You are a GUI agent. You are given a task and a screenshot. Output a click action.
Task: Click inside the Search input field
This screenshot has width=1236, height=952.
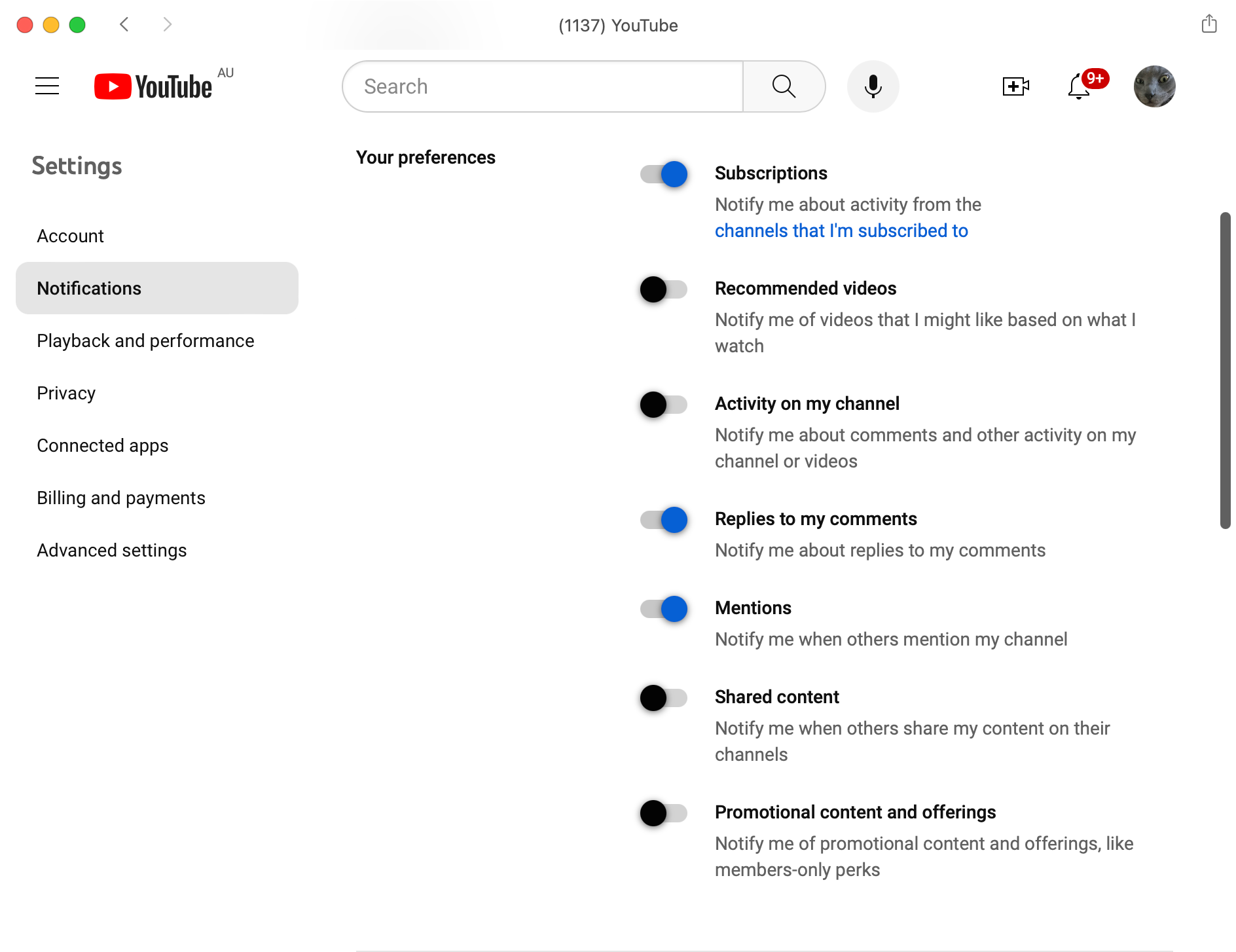(x=543, y=86)
